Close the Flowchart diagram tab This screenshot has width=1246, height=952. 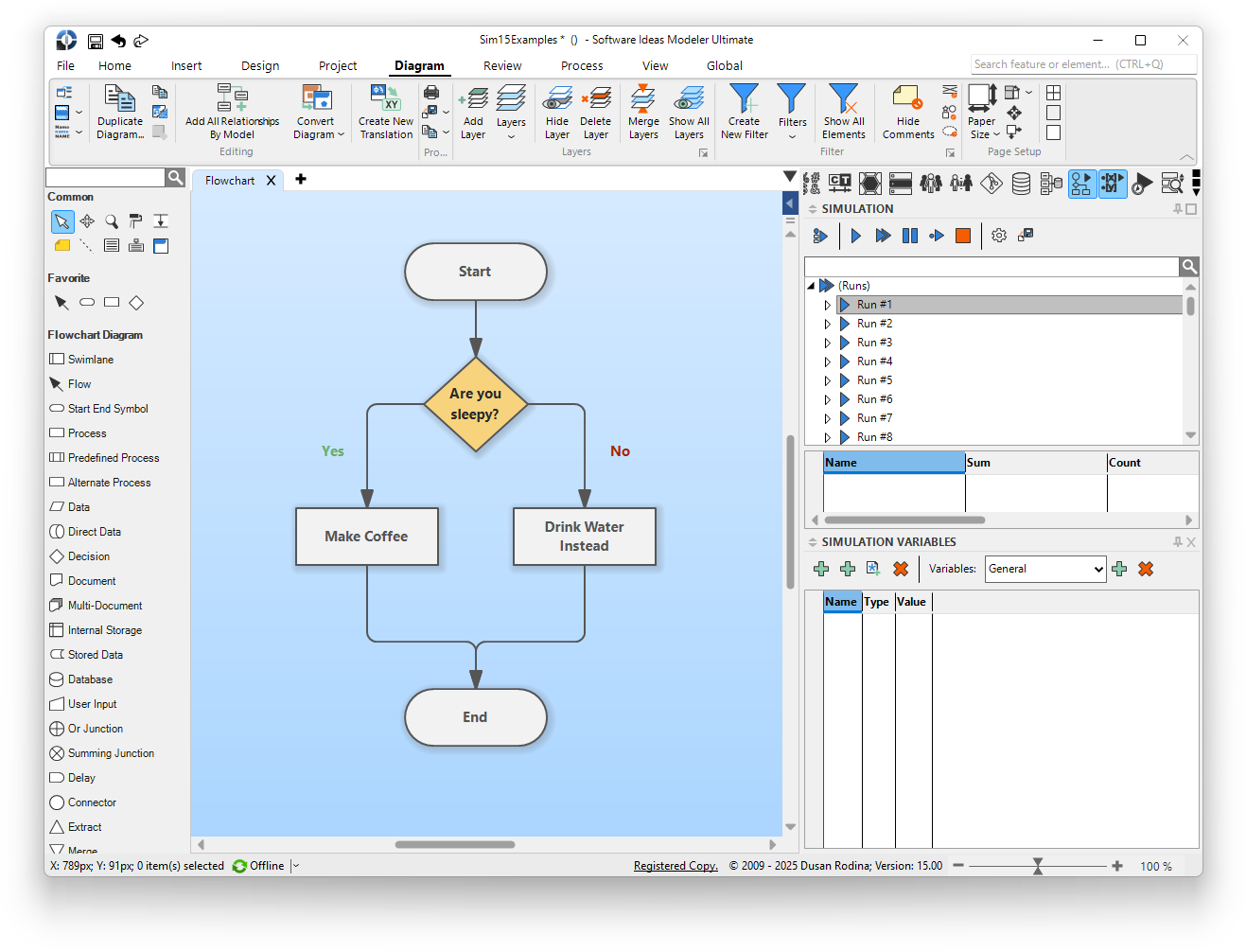coord(271,181)
